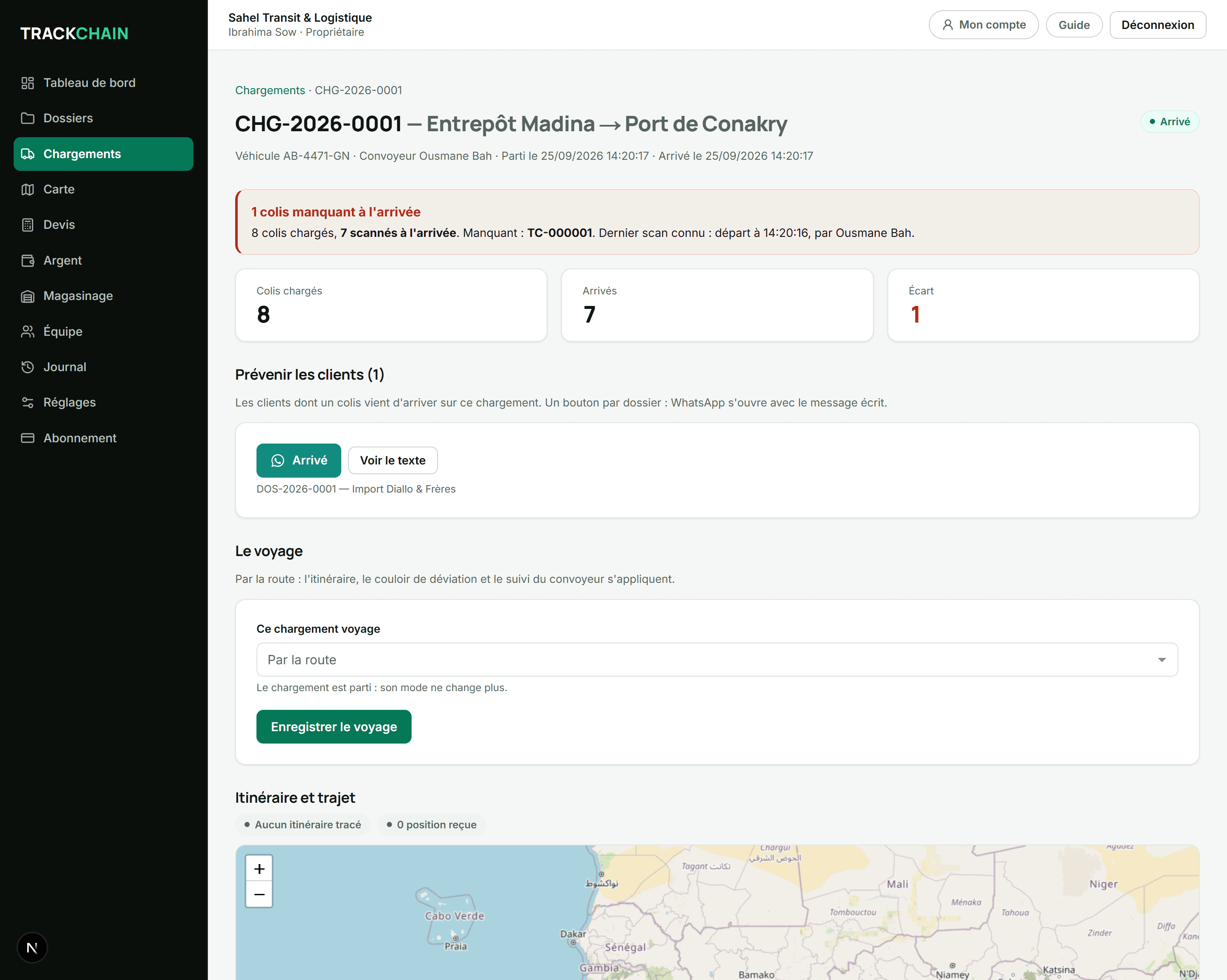Click the Magasinage warehouse icon

point(27,296)
